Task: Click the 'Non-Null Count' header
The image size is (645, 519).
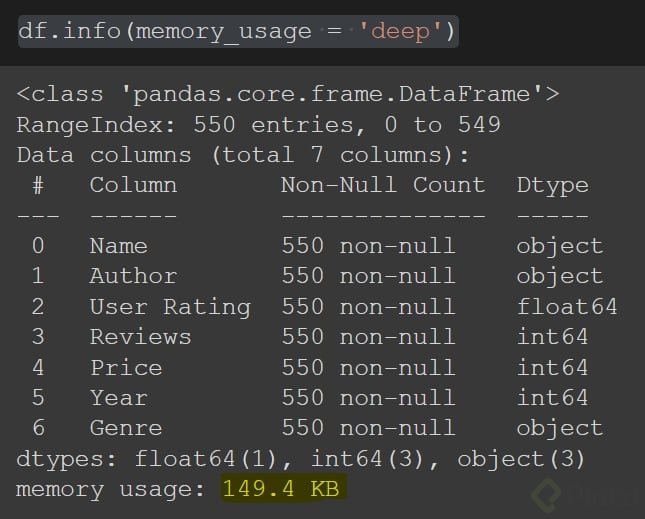Action: [382, 185]
